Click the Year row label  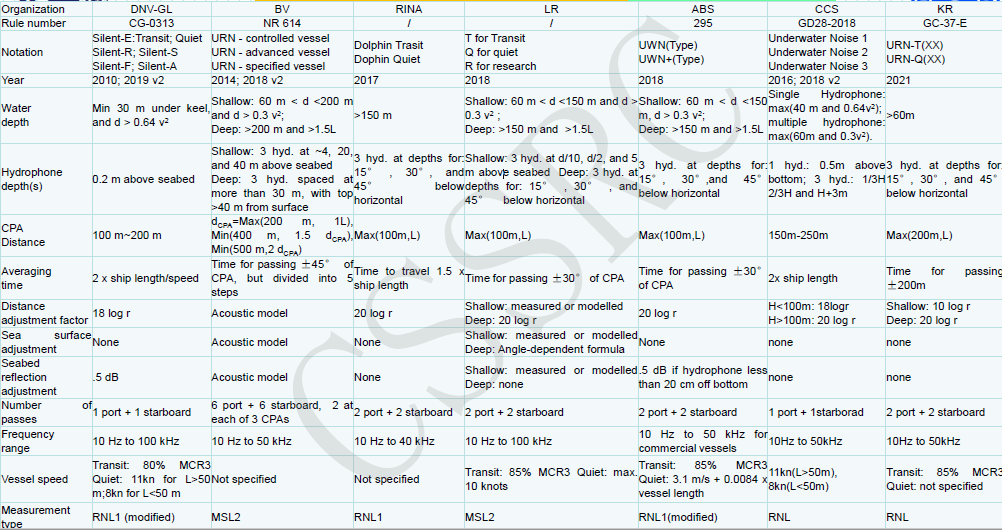[46, 81]
